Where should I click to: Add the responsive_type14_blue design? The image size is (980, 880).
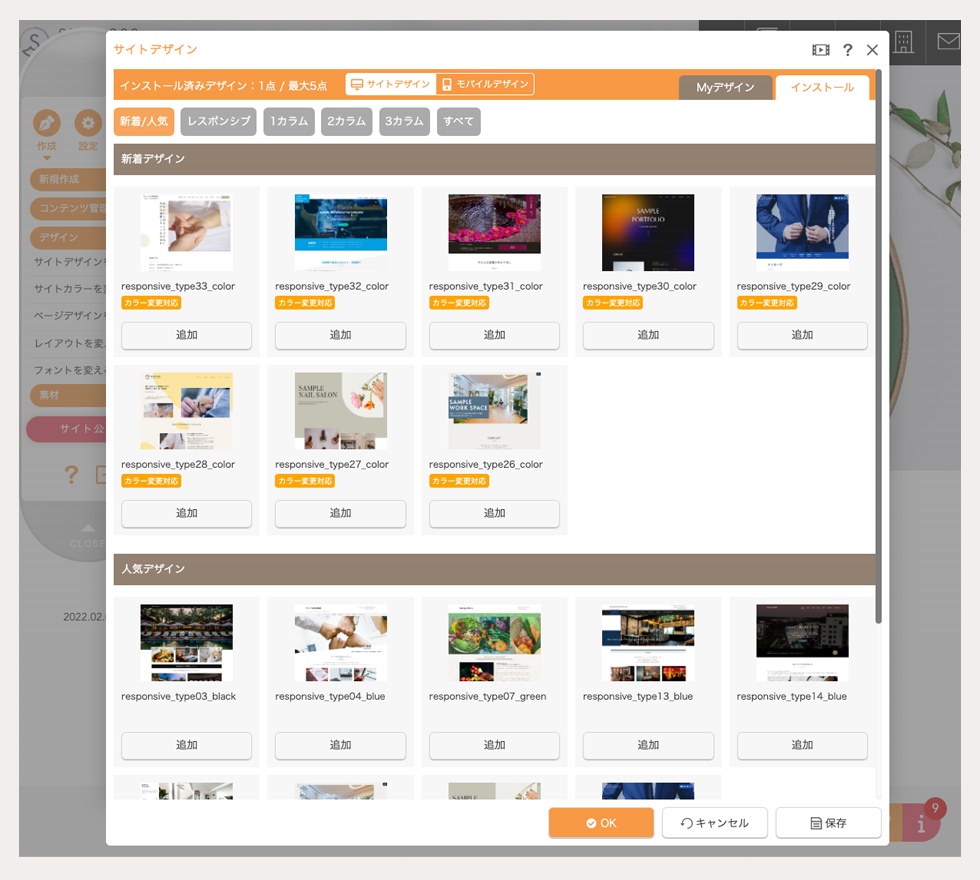click(802, 745)
